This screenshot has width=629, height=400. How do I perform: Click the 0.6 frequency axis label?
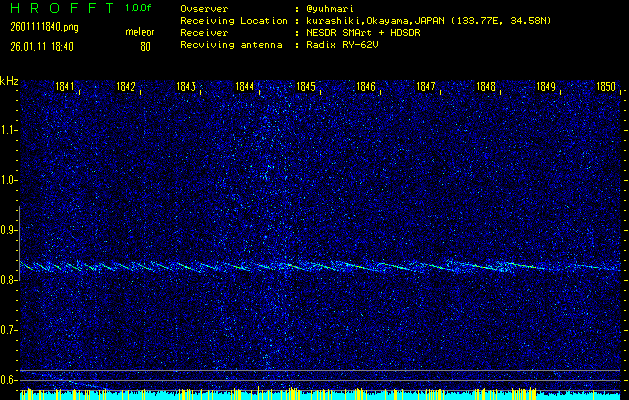tap(9, 380)
